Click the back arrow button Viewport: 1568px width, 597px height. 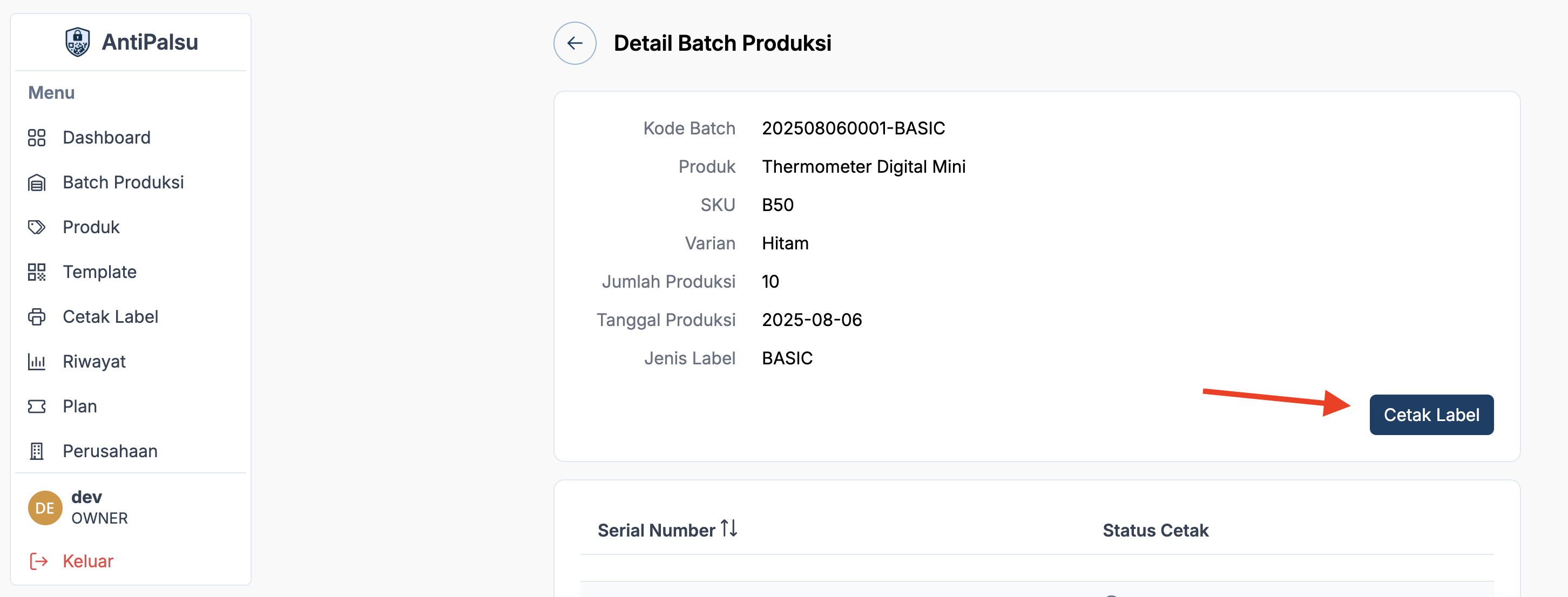coord(574,43)
